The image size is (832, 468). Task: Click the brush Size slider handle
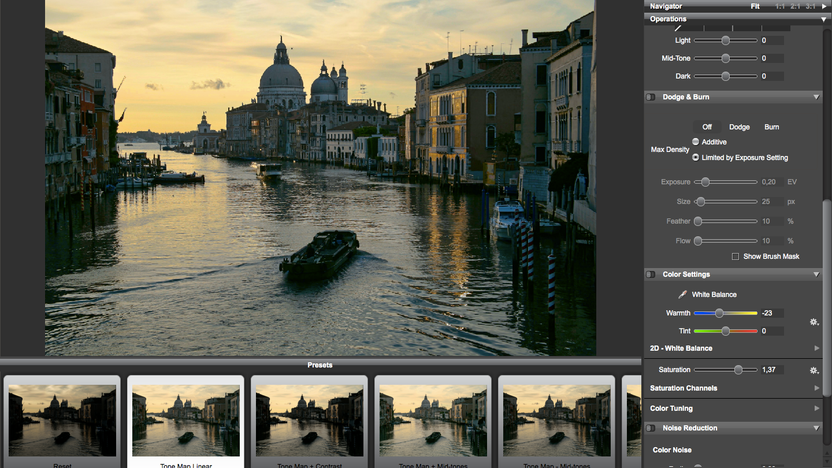coord(700,202)
